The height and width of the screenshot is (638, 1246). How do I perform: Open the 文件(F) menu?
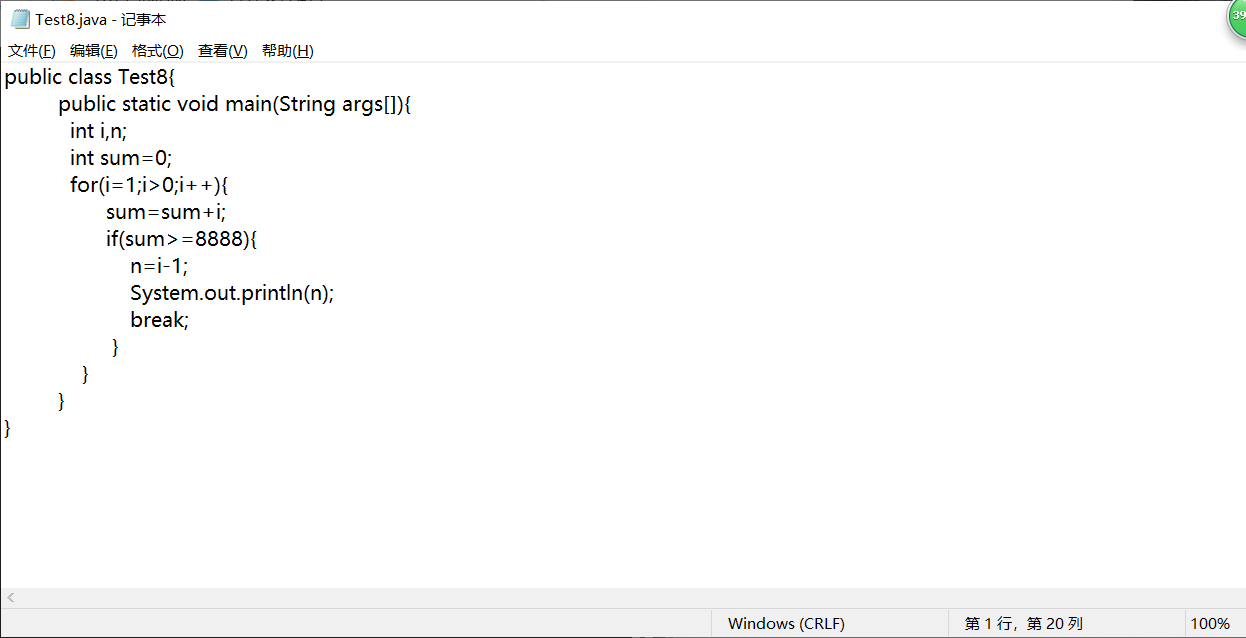pos(32,51)
